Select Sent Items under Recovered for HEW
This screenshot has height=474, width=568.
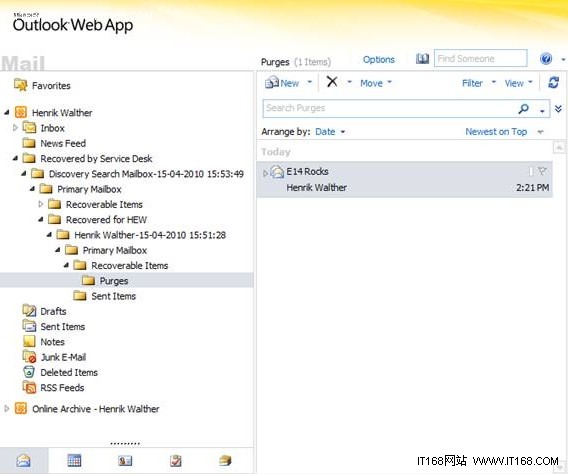coord(113,296)
